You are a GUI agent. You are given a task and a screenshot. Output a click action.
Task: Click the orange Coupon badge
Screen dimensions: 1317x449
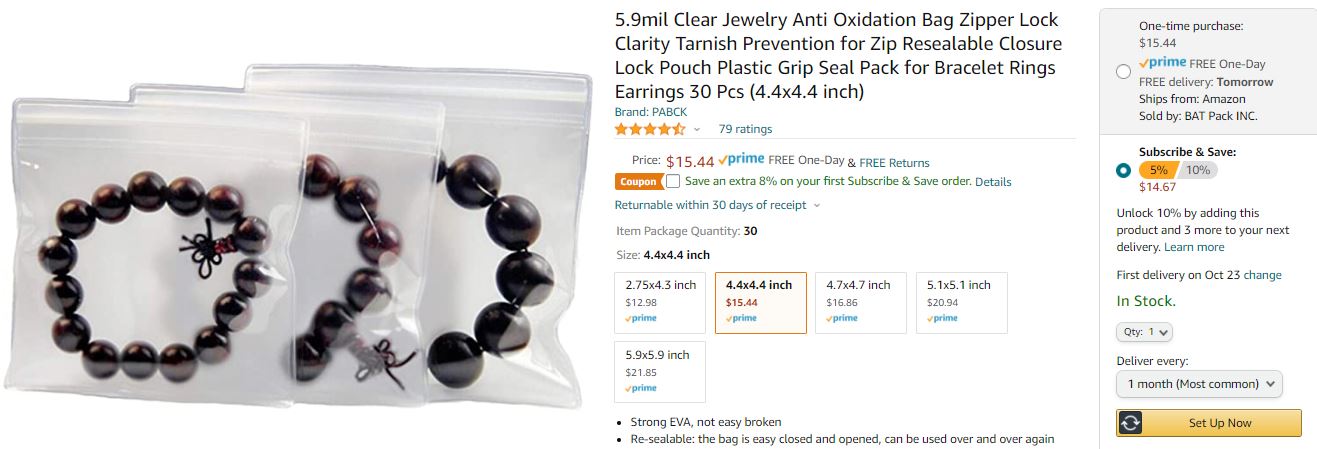point(638,182)
